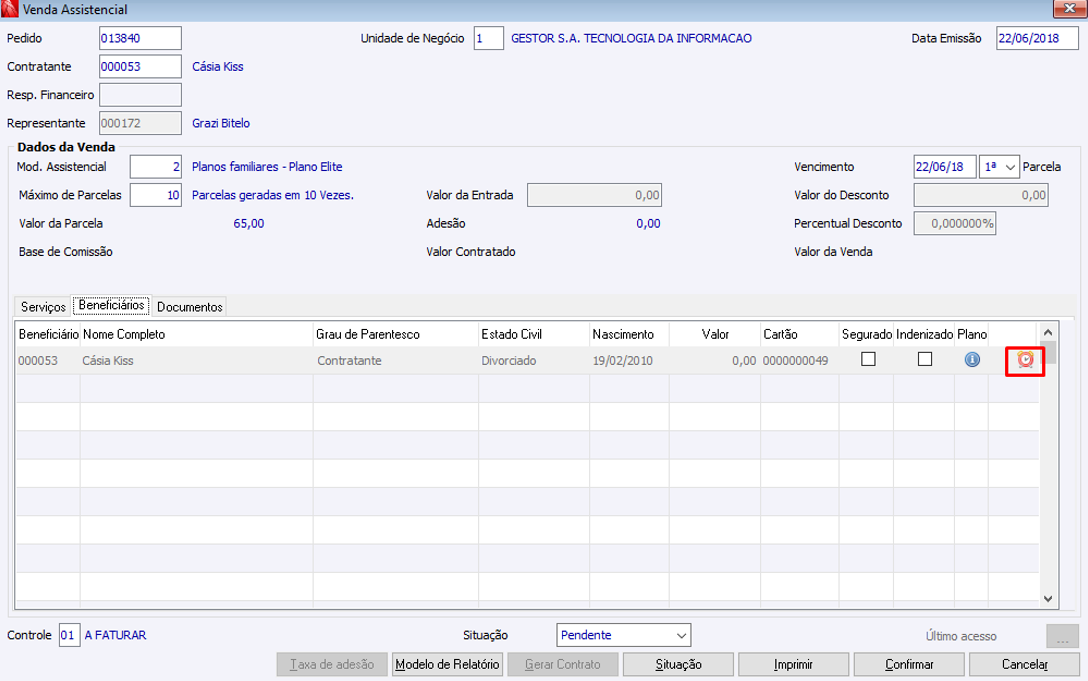Click the Contratante kinship cell
The image size is (1088, 681).
[396, 361]
